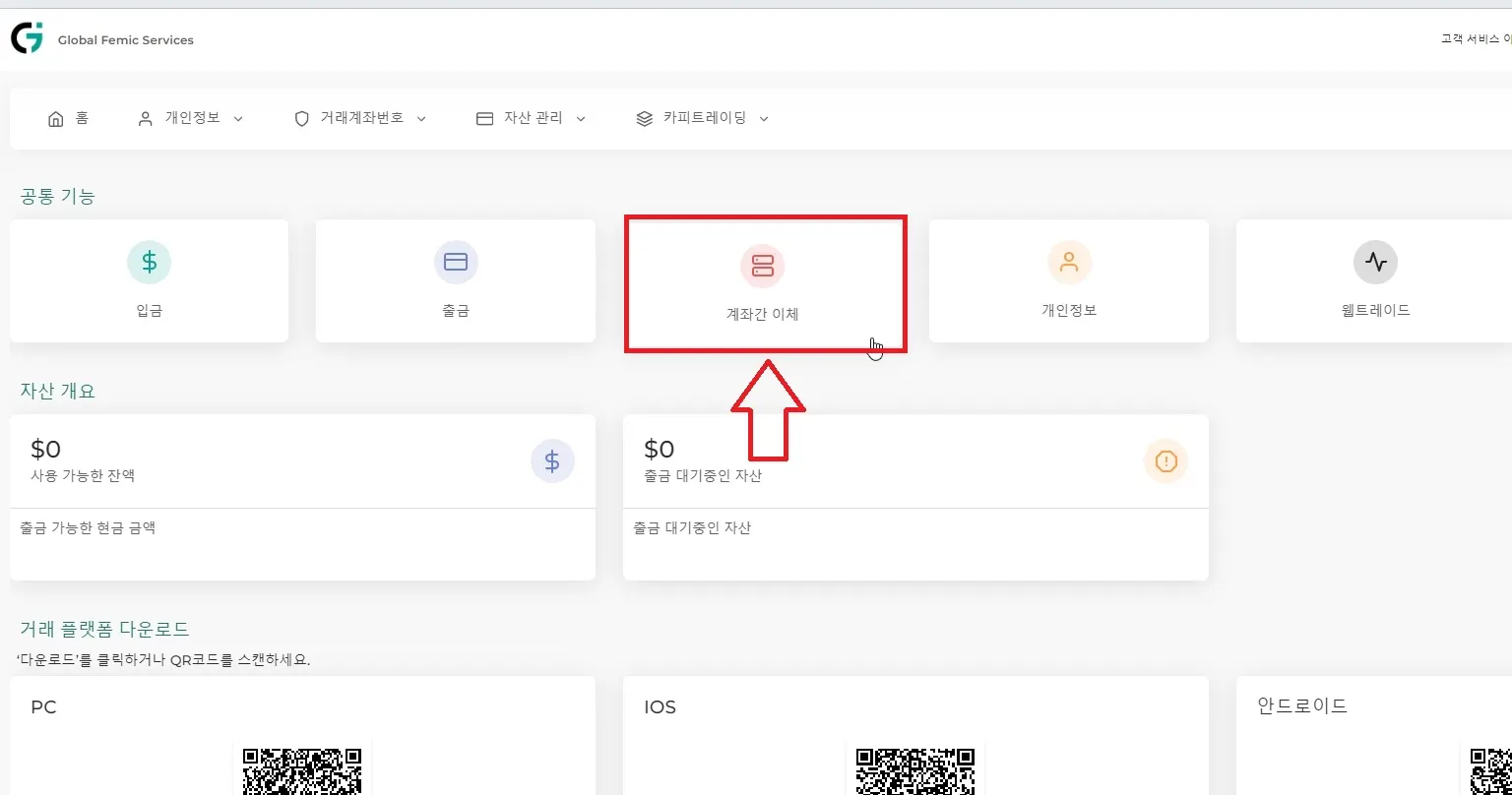The width and height of the screenshot is (1512, 795).
Task: Open the 자산 관리 menu label
Action: (534, 118)
